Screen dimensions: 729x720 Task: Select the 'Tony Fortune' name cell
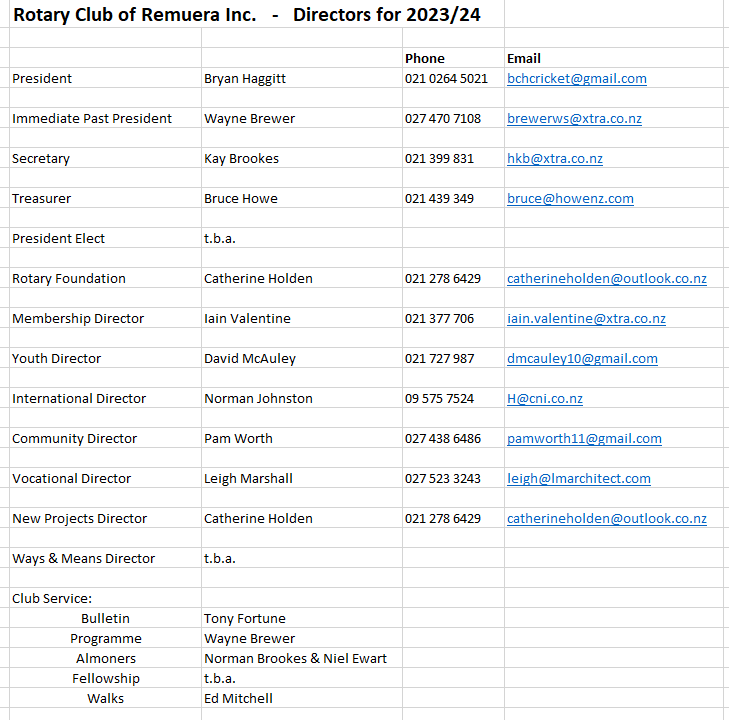tap(302, 618)
